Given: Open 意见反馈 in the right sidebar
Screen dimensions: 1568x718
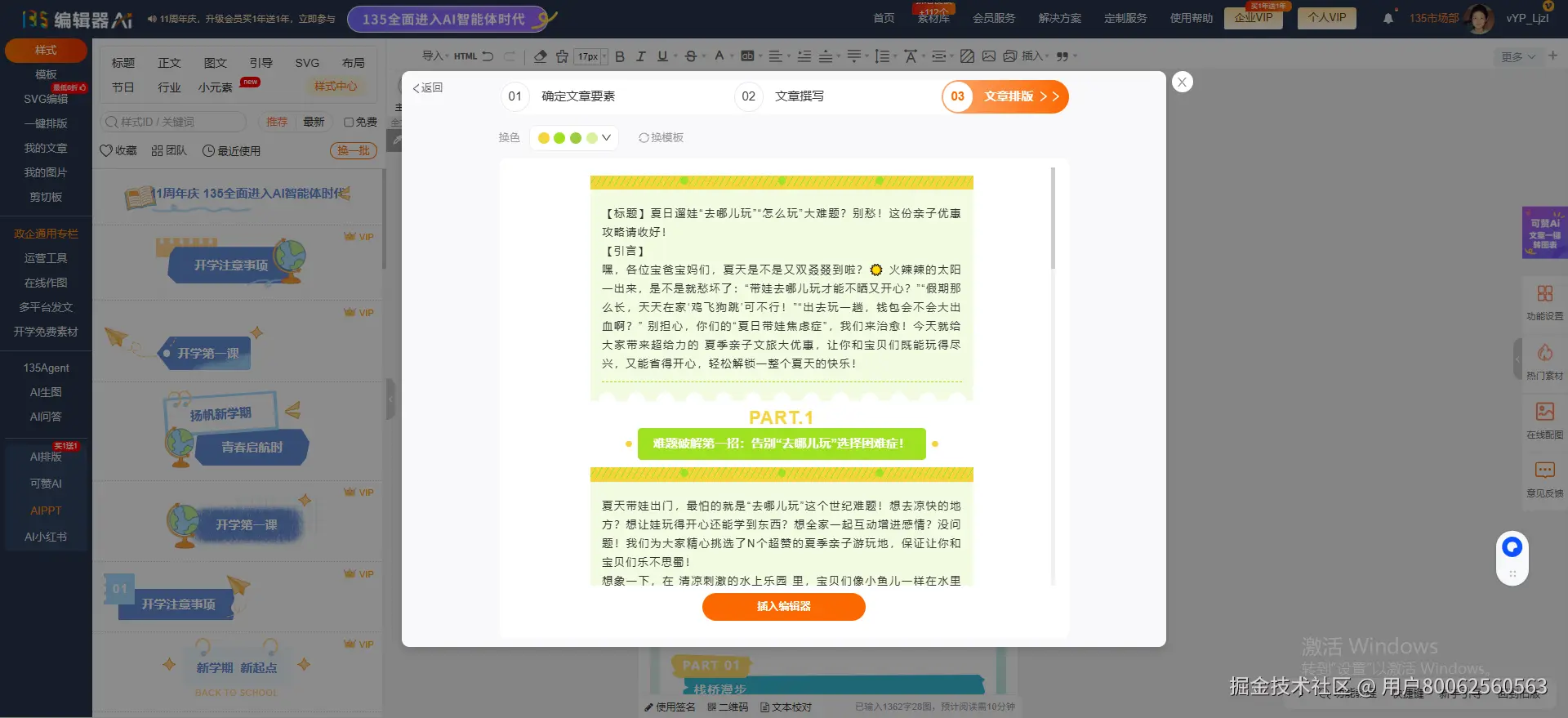Looking at the screenshot, I should pyautogui.click(x=1545, y=479).
